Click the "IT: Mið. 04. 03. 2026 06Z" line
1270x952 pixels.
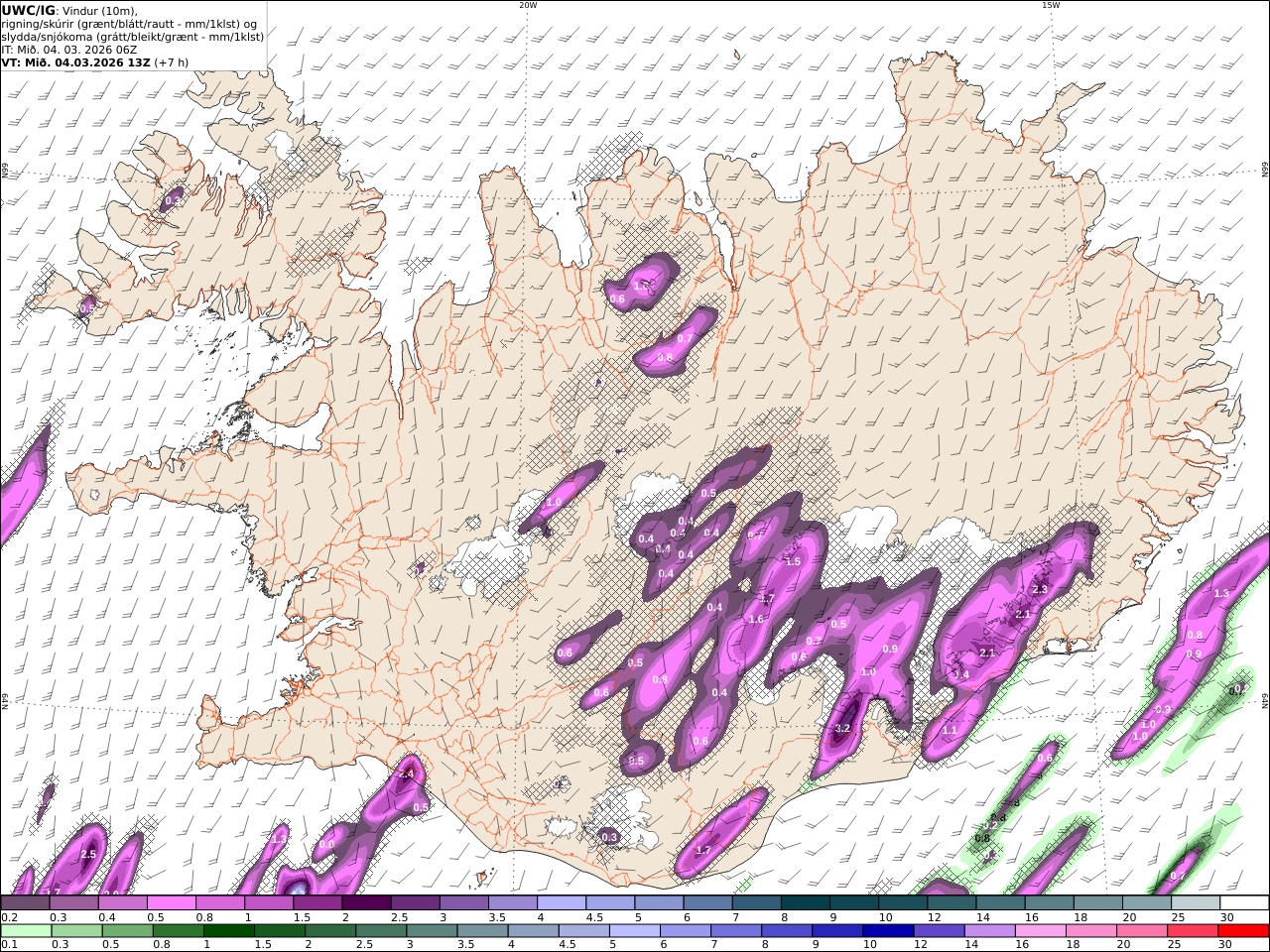tap(69, 50)
